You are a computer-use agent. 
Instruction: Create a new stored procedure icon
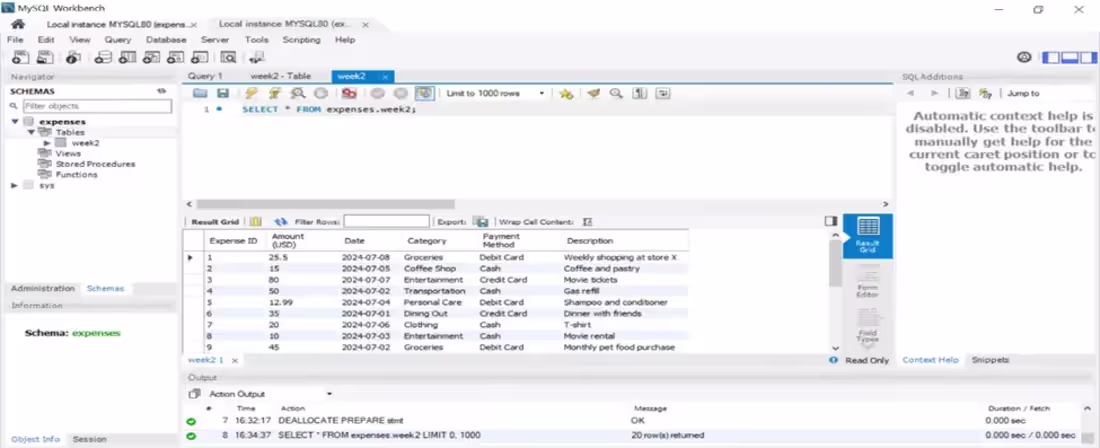[176, 57]
